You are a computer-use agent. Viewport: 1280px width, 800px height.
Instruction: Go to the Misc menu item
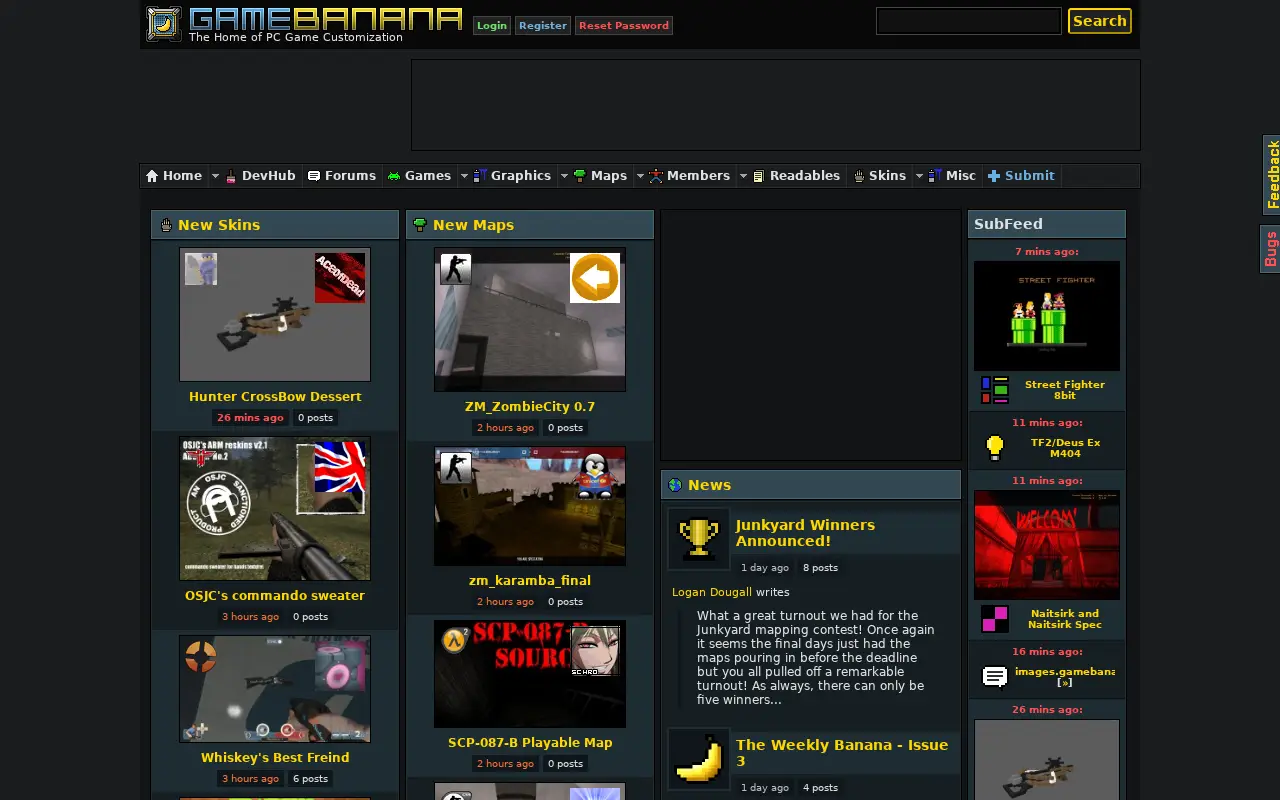tap(952, 176)
